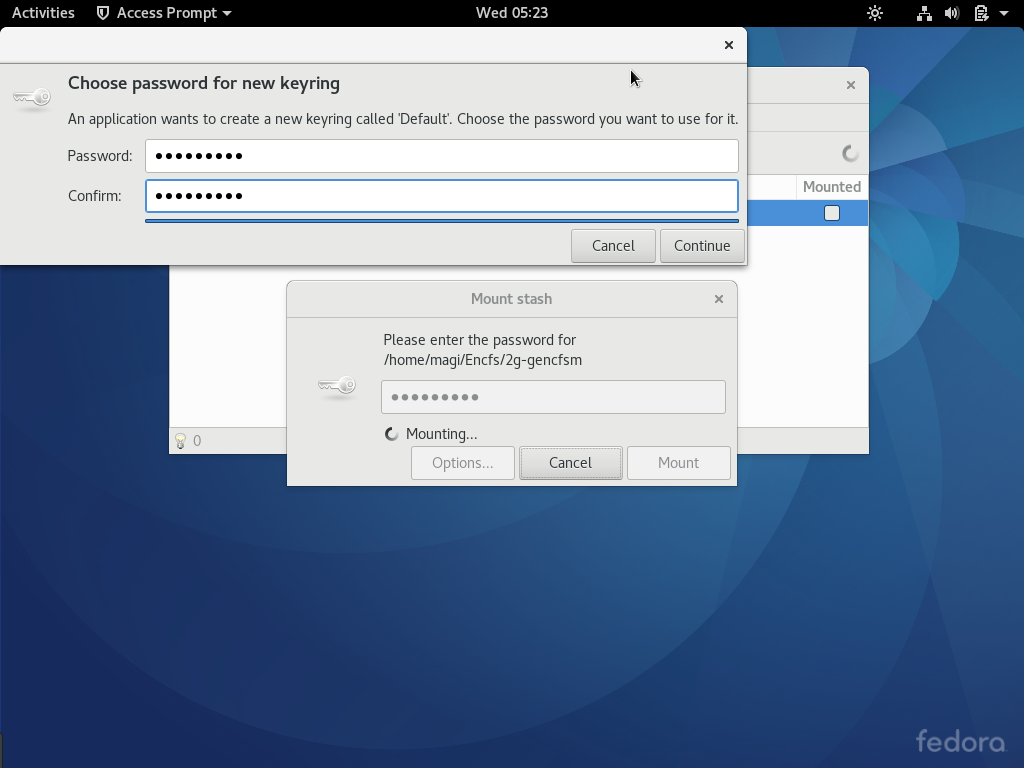Click the key icon beside the keyring heading
The width and height of the screenshot is (1024, 768).
(32, 98)
